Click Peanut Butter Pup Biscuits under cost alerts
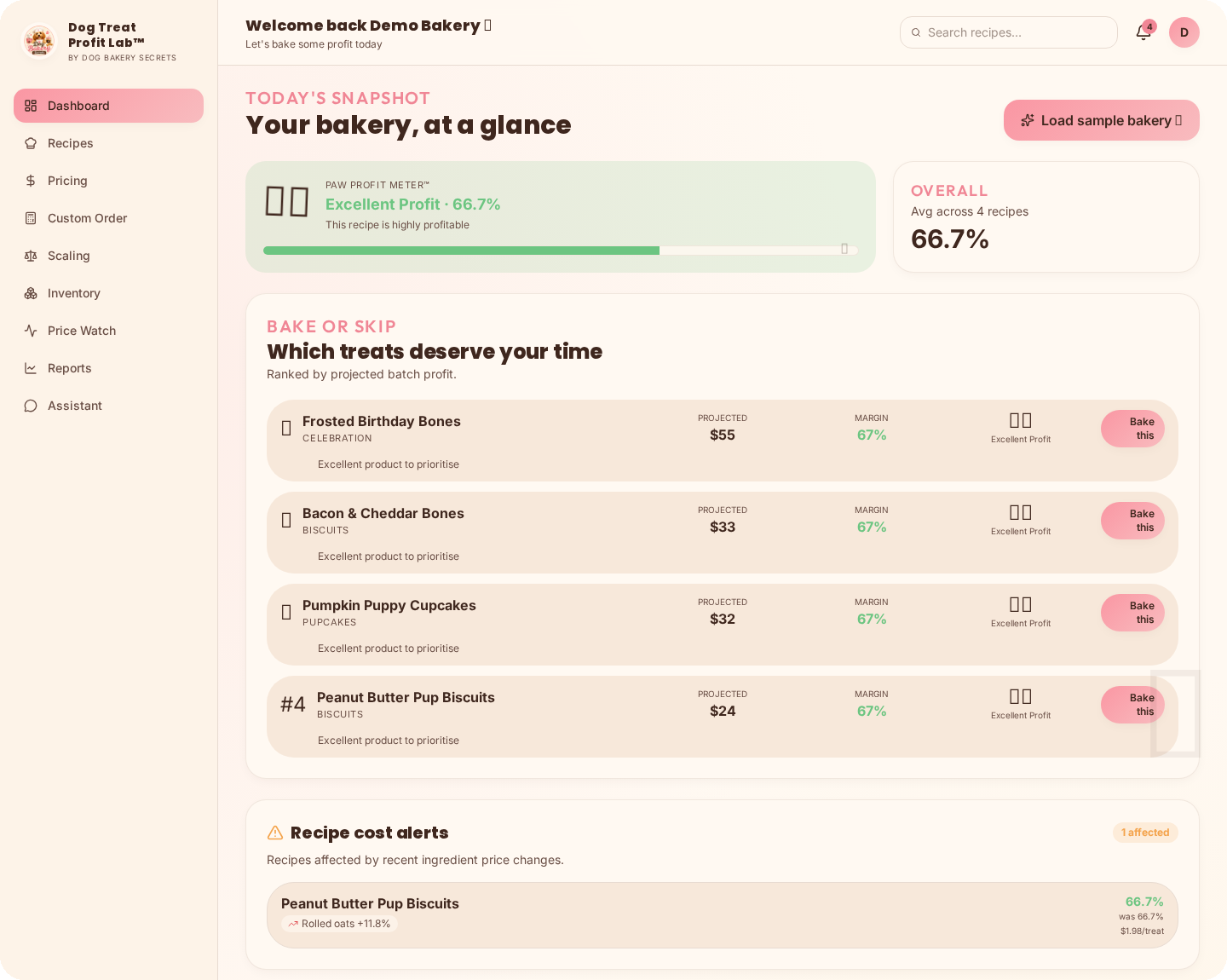The image size is (1227, 980). tap(370, 903)
